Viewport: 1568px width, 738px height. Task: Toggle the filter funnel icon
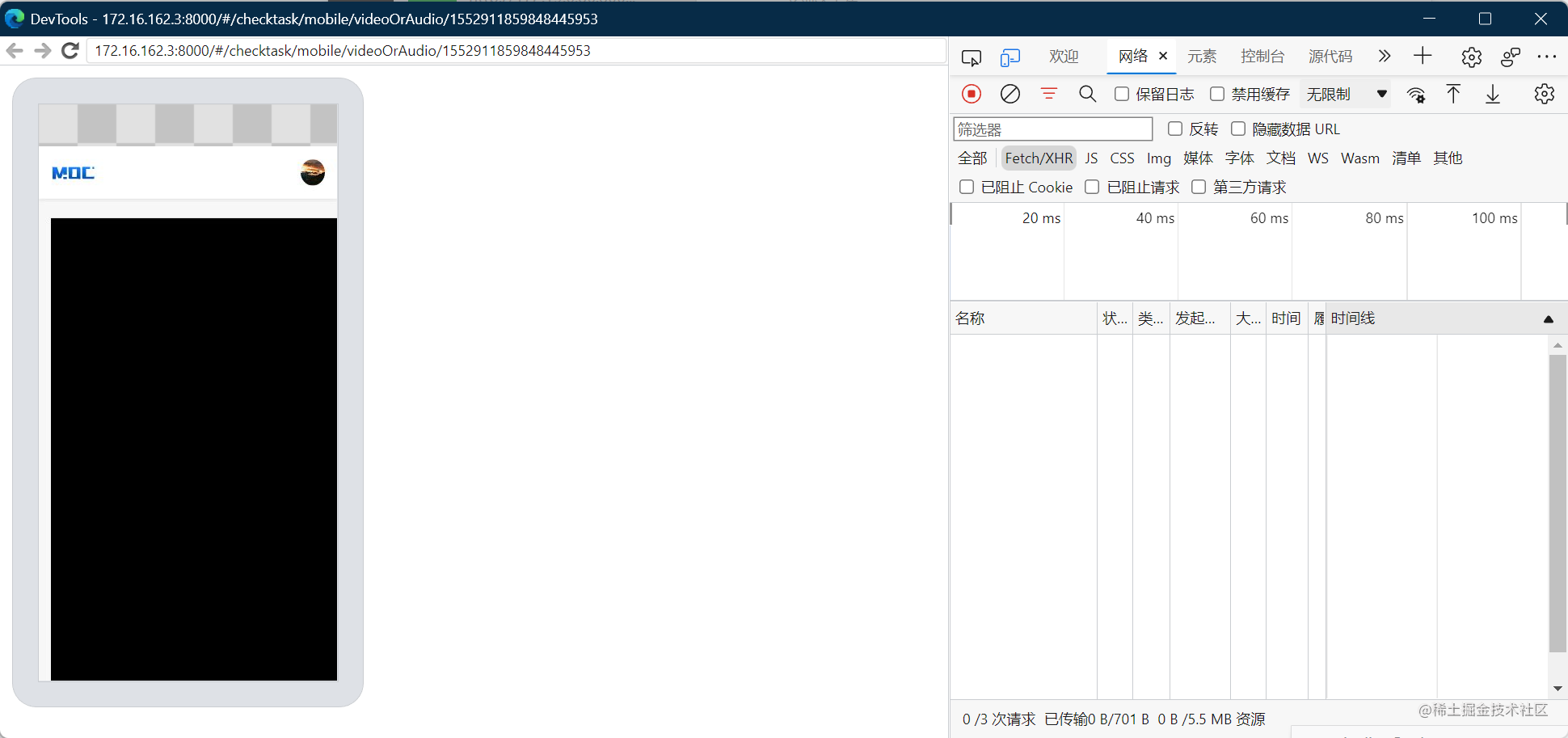(x=1049, y=94)
